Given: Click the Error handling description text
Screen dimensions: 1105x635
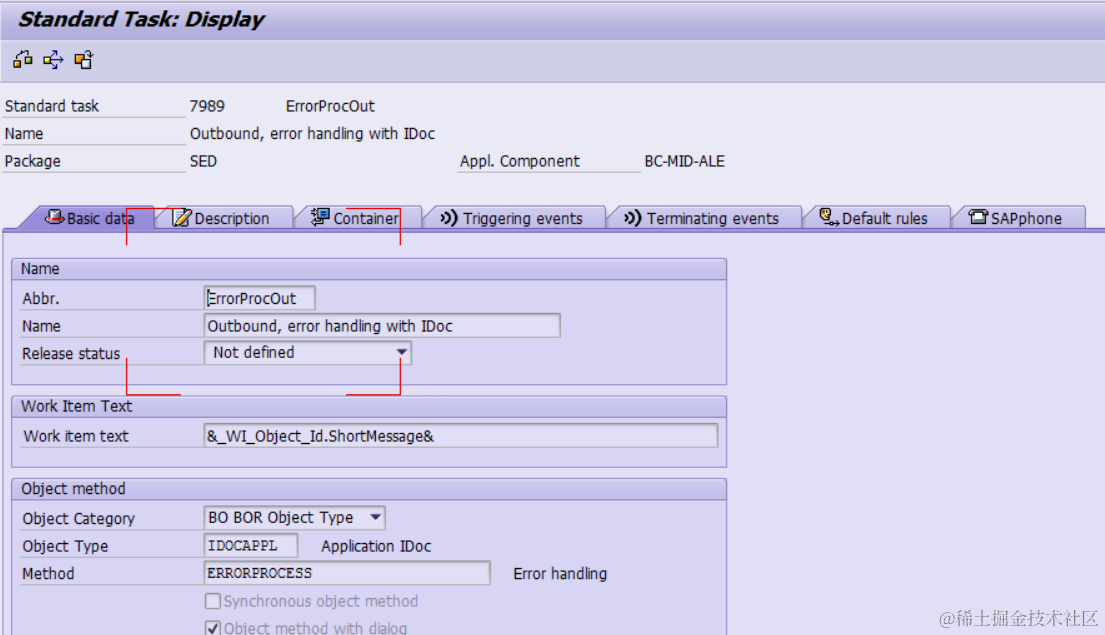Looking at the screenshot, I should coord(560,574).
